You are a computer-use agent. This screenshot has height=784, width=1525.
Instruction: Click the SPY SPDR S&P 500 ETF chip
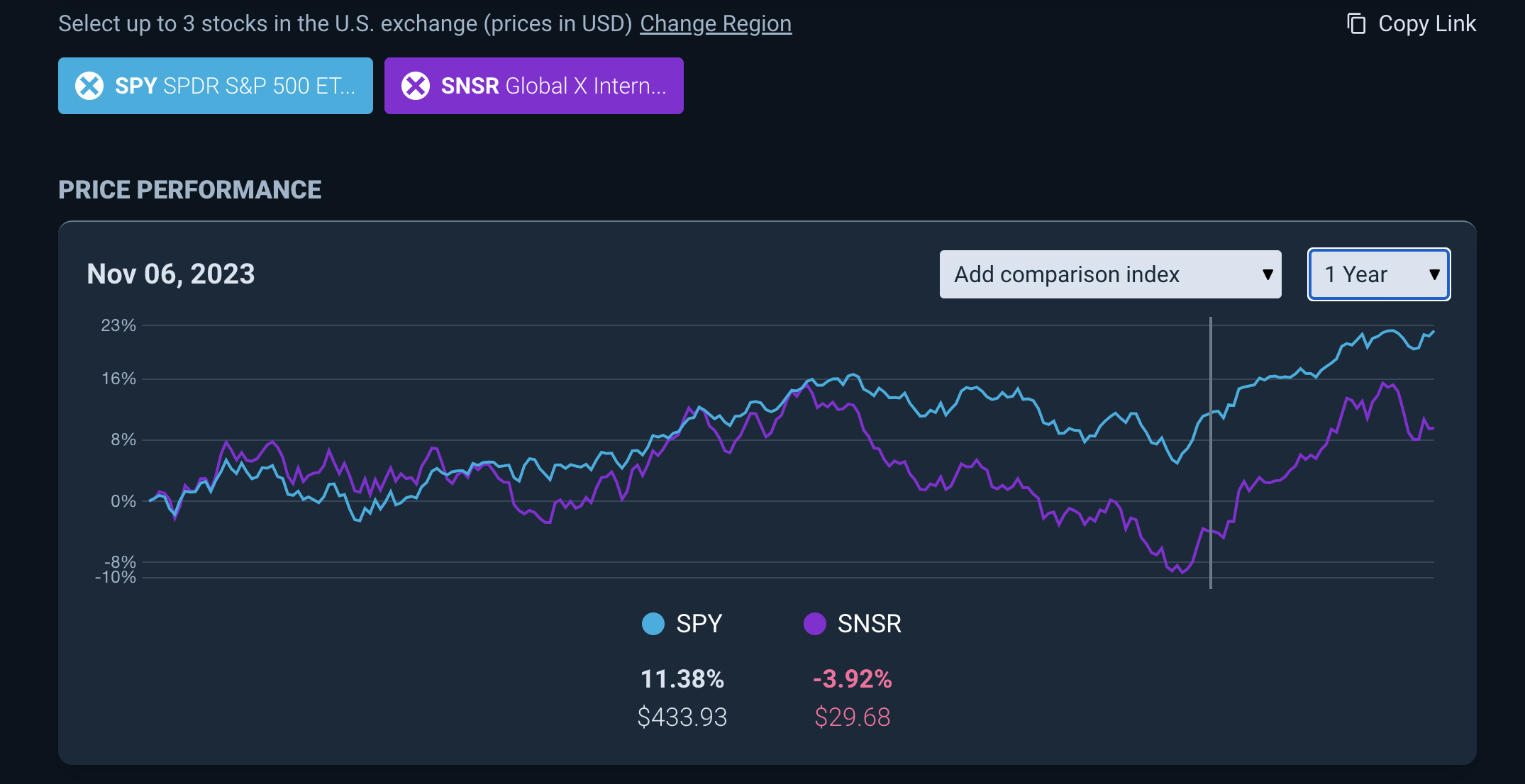pyautogui.click(x=216, y=86)
